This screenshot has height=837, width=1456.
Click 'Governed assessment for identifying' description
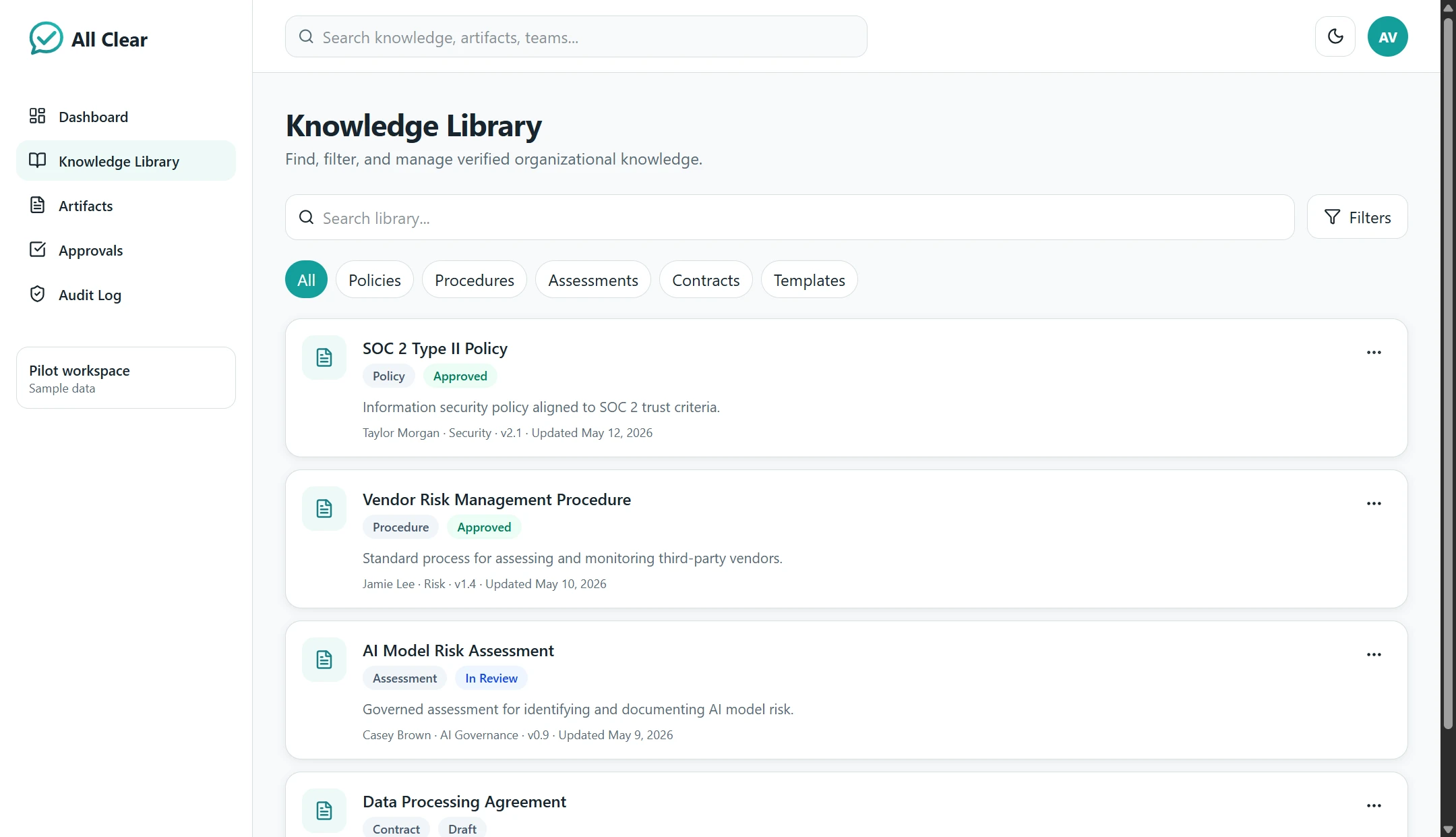578,710
